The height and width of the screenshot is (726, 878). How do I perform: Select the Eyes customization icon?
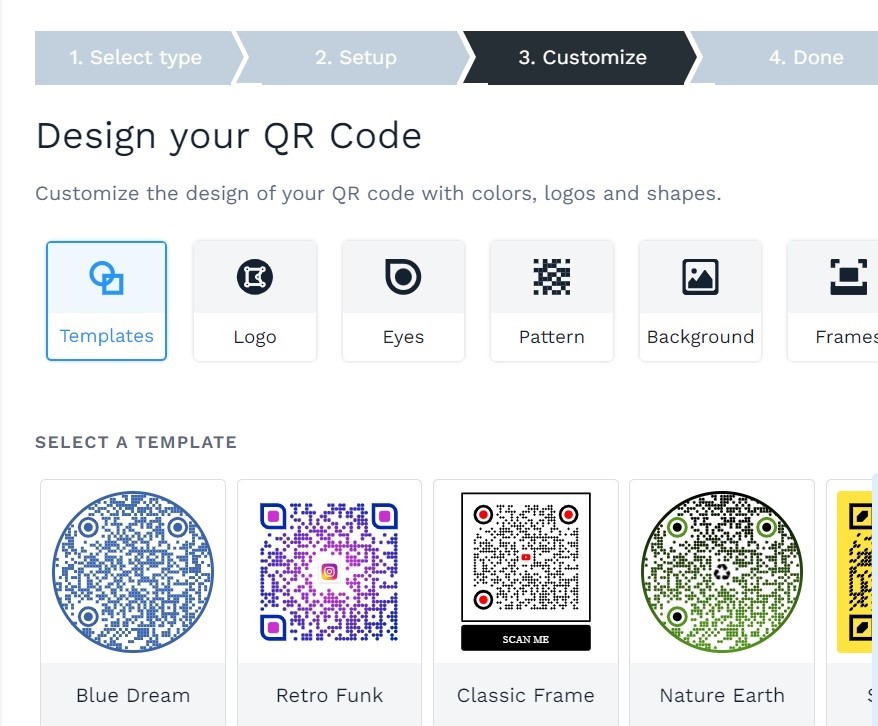403,277
